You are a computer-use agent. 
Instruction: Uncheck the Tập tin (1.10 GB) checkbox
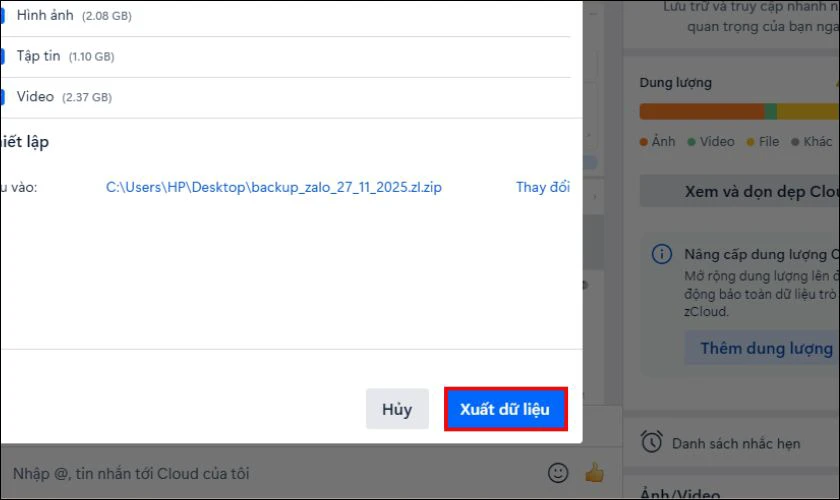coord(2,57)
